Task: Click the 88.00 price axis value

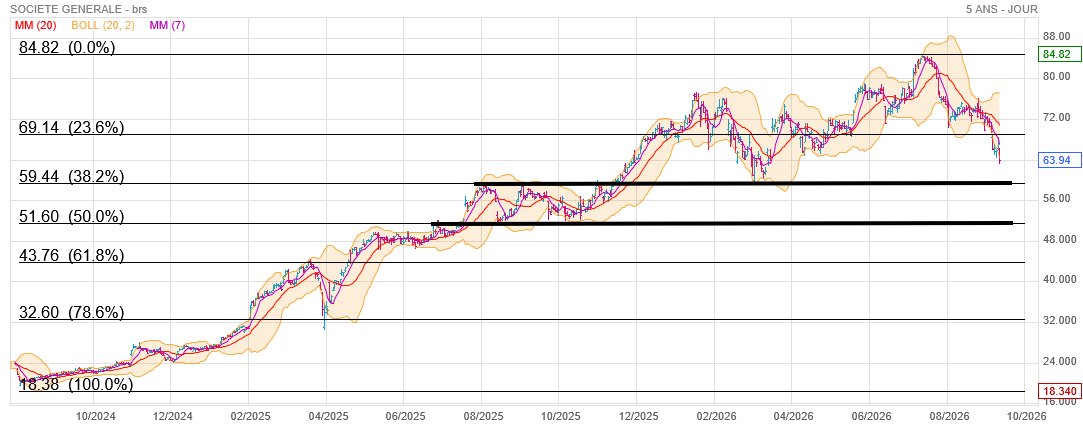Action: 1057,36
